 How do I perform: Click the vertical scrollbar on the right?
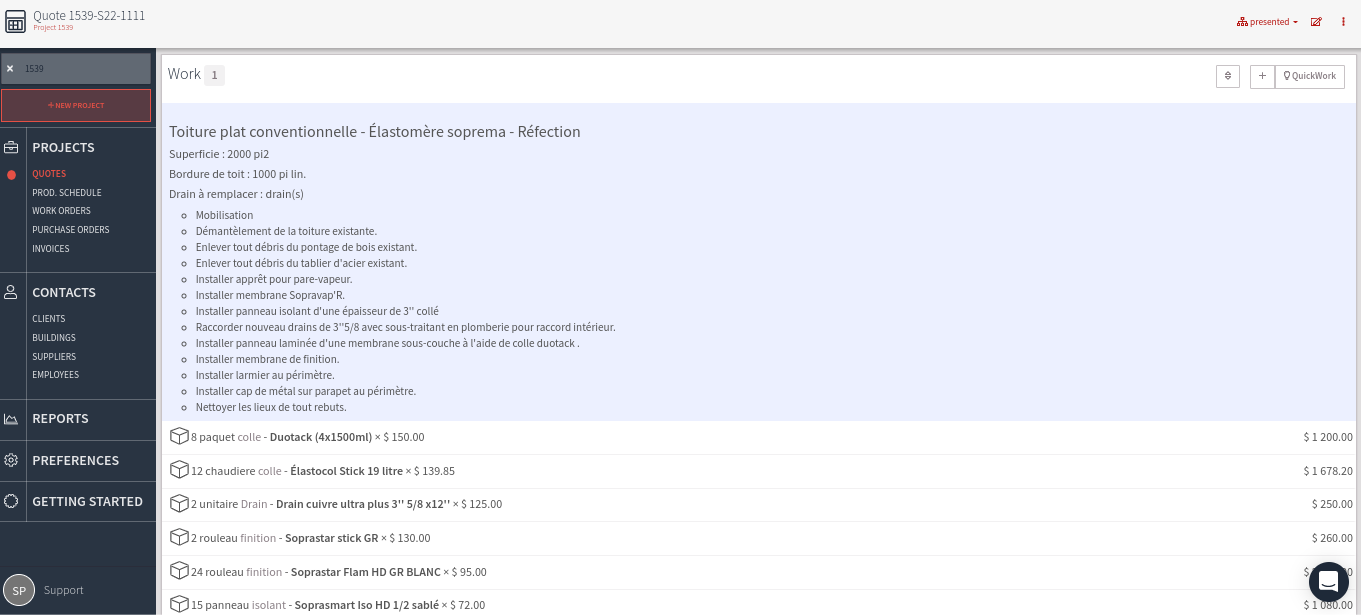(x=1356, y=300)
